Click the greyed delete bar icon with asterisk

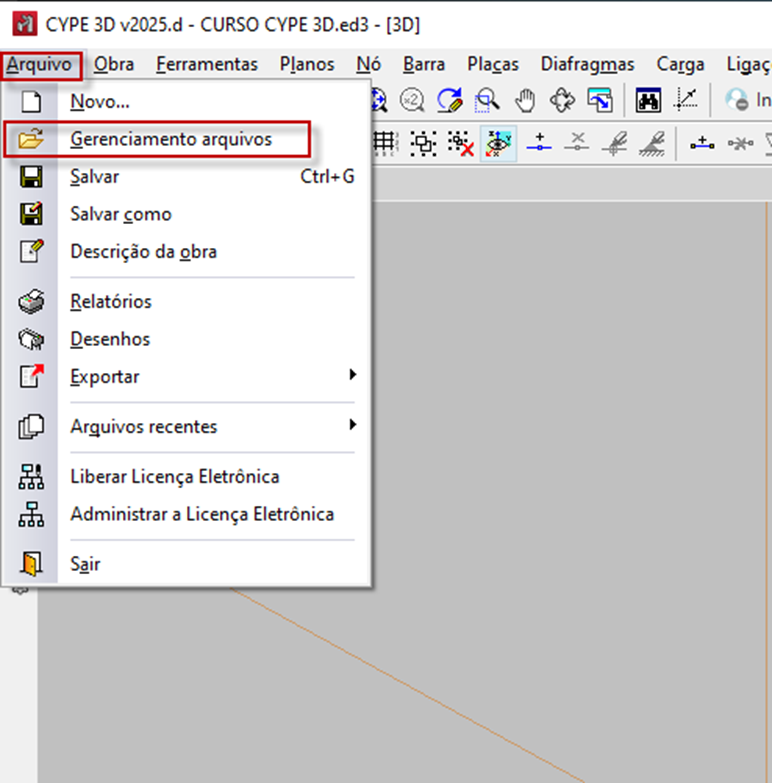[x=740, y=144]
